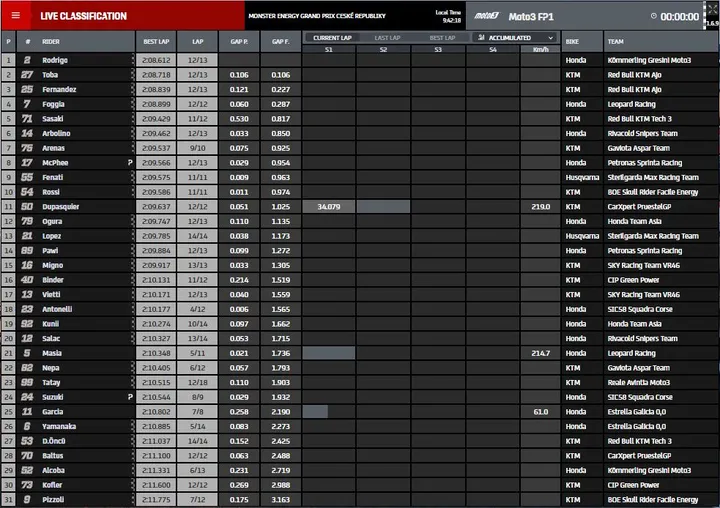Click the clock icon beside the session timer
This screenshot has height=508, width=720.
(653, 16)
